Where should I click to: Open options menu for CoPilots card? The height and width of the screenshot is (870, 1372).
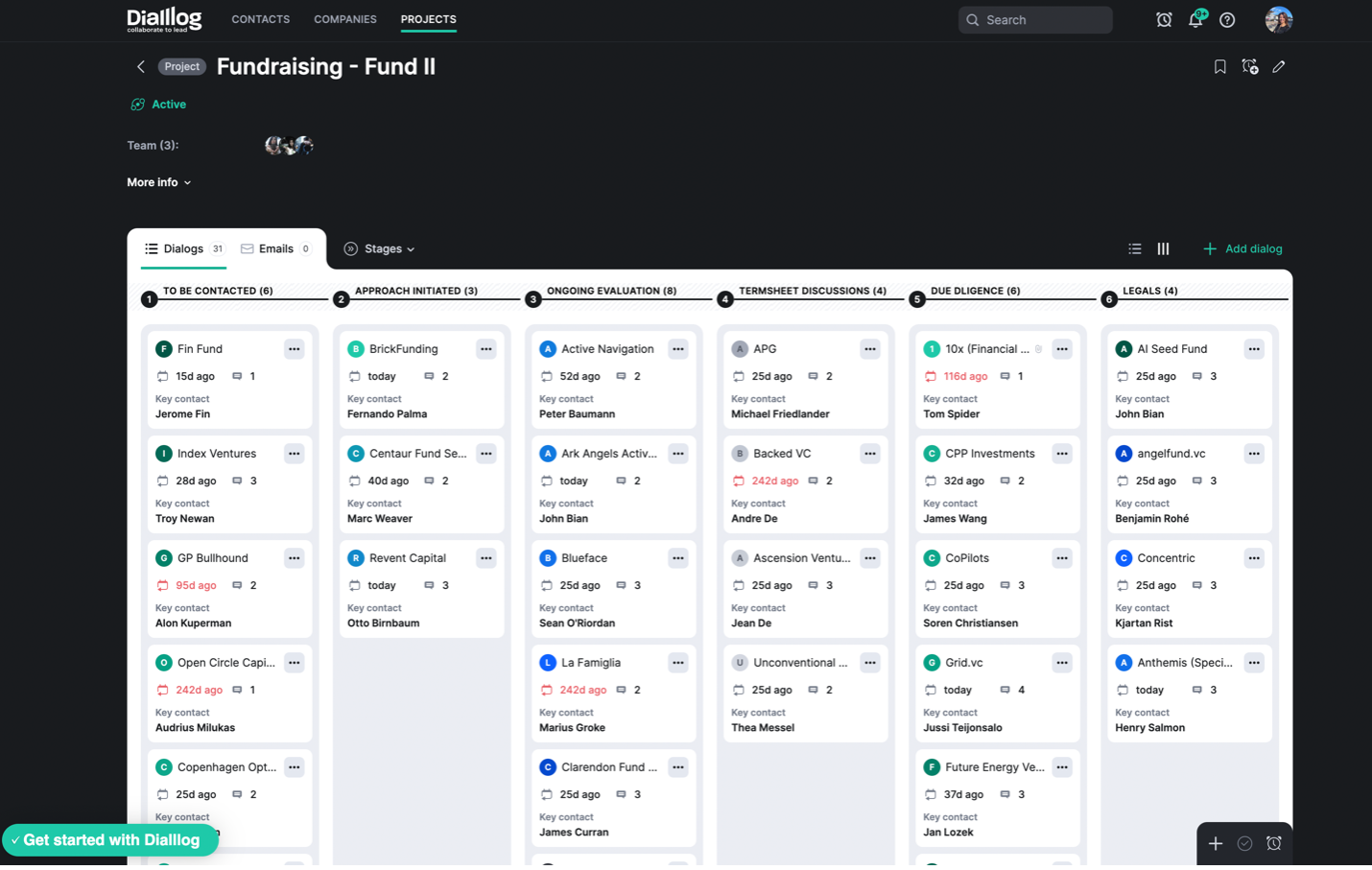click(x=1062, y=558)
